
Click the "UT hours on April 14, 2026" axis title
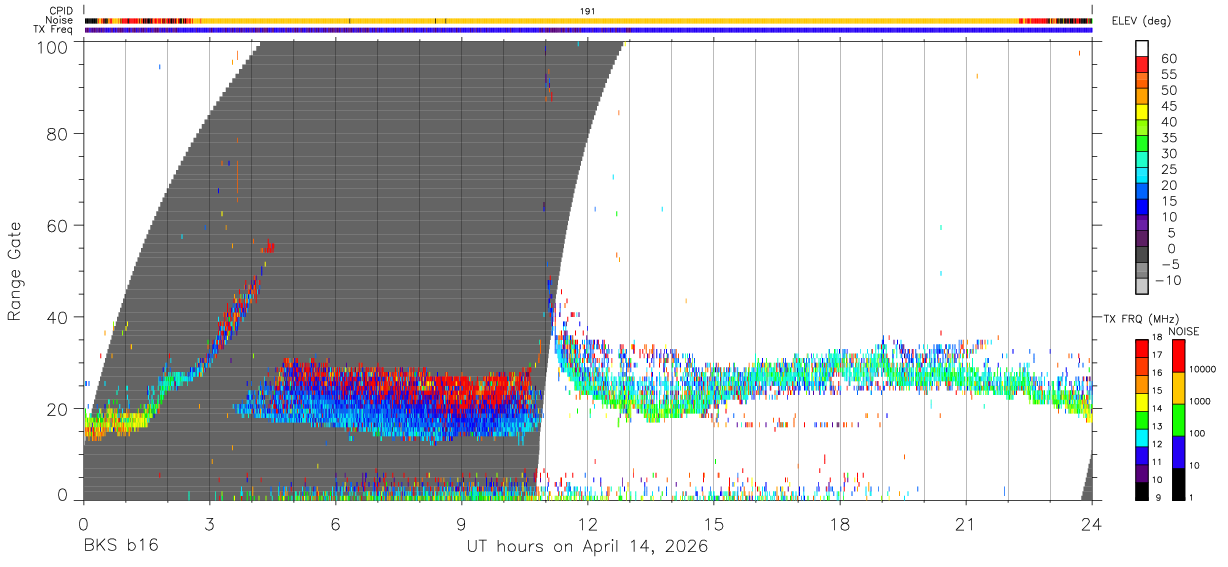tap(587, 547)
